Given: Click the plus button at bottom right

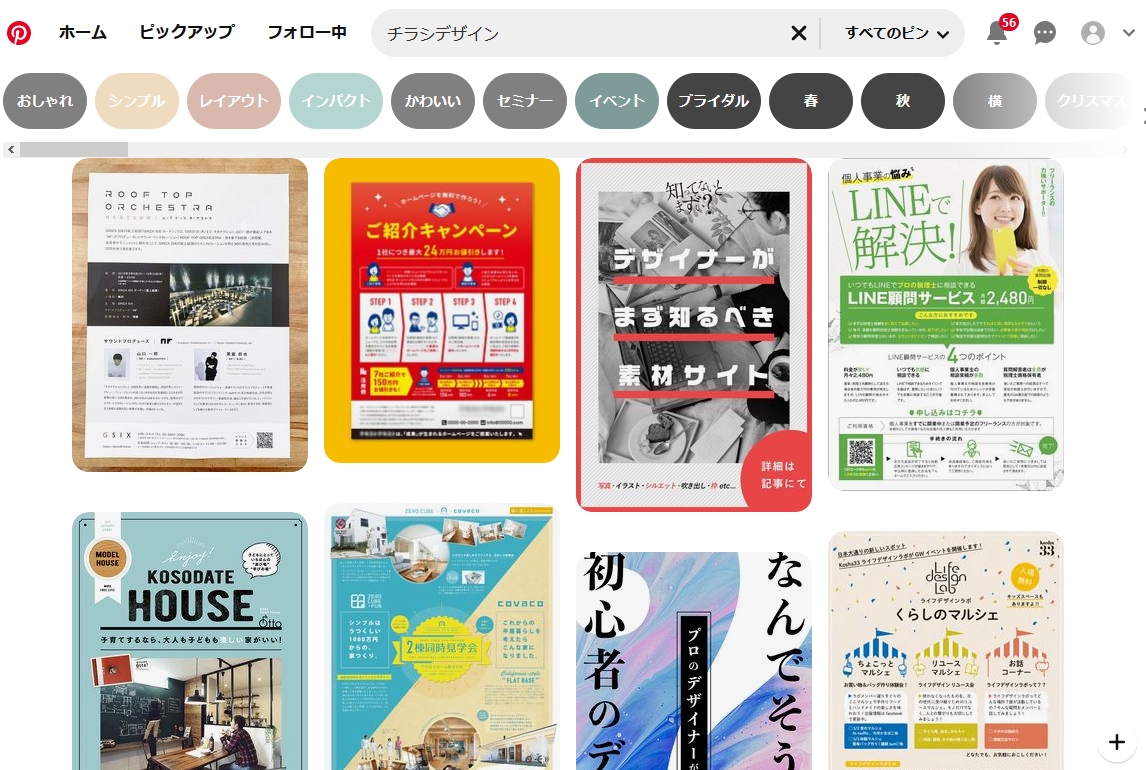Looking at the screenshot, I should click(1117, 742).
